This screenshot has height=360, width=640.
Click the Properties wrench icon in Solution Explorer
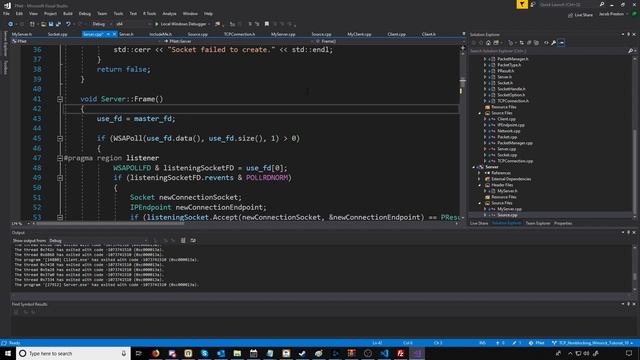[553, 42]
